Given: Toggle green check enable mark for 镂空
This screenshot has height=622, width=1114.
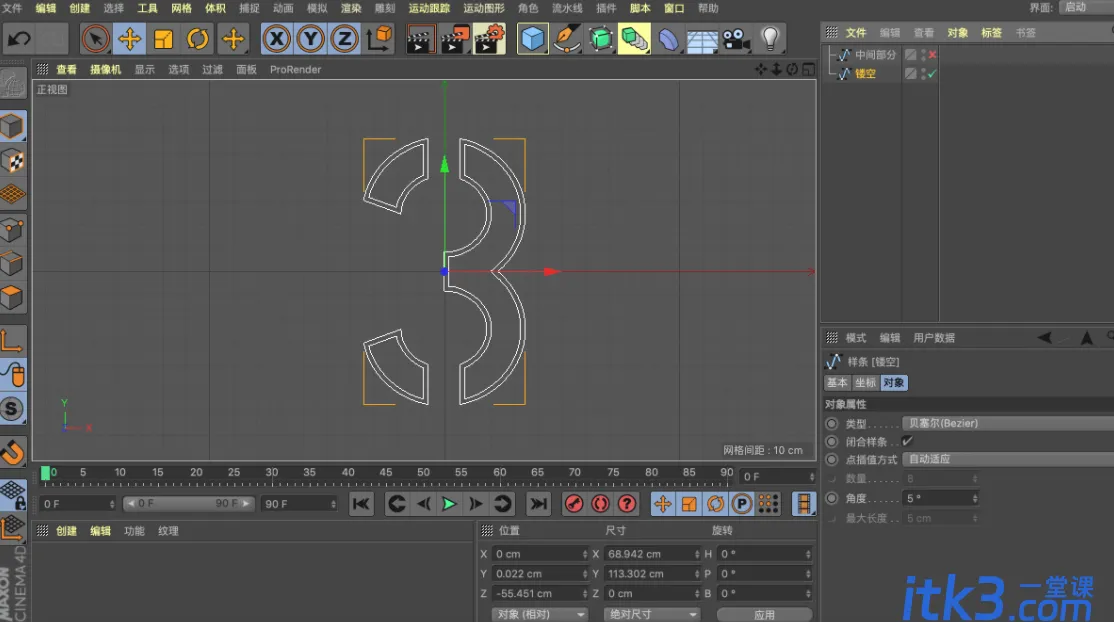Looking at the screenshot, I should [932, 73].
